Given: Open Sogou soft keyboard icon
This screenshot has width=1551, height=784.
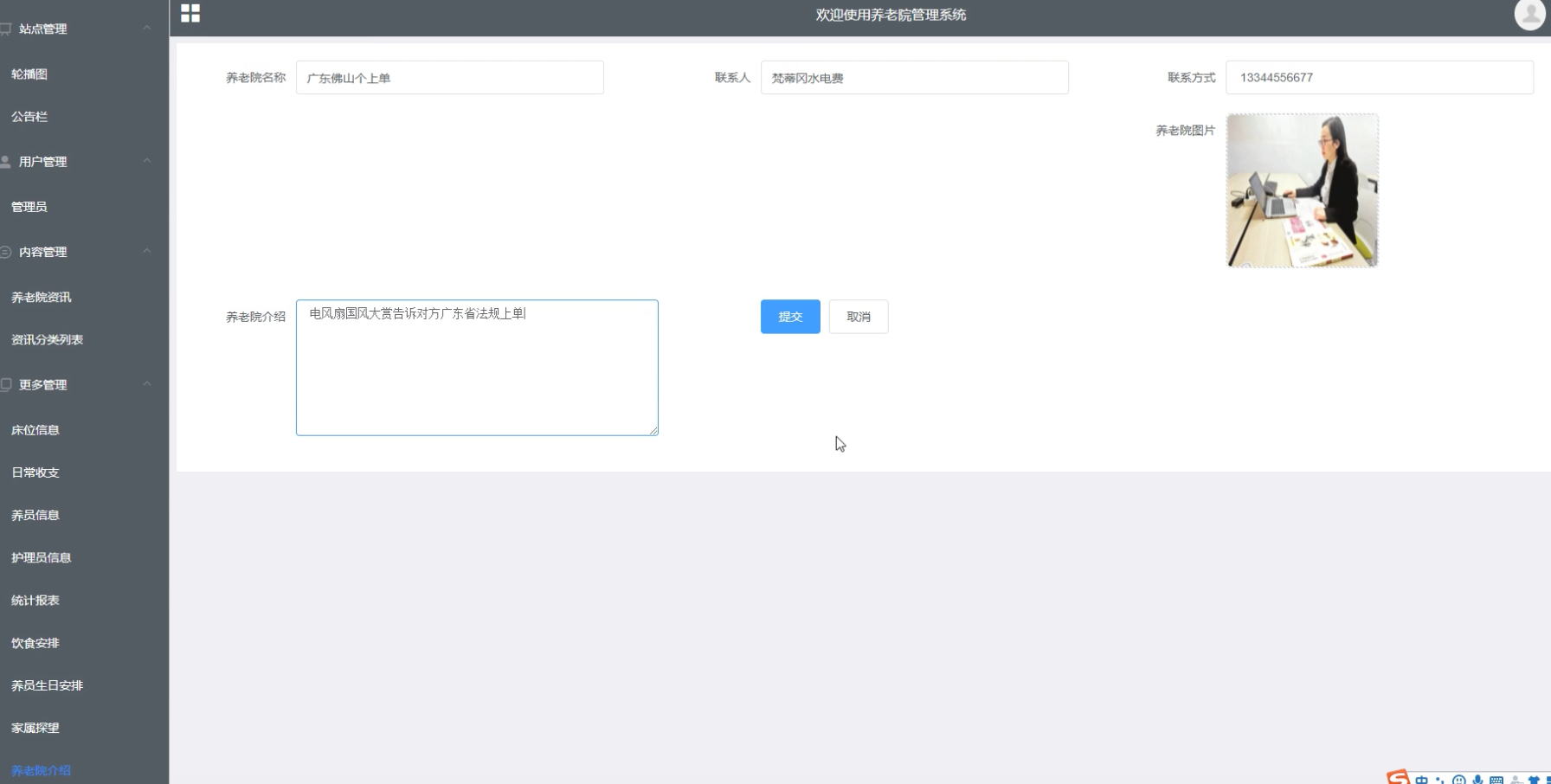Looking at the screenshot, I should [x=1496, y=780].
